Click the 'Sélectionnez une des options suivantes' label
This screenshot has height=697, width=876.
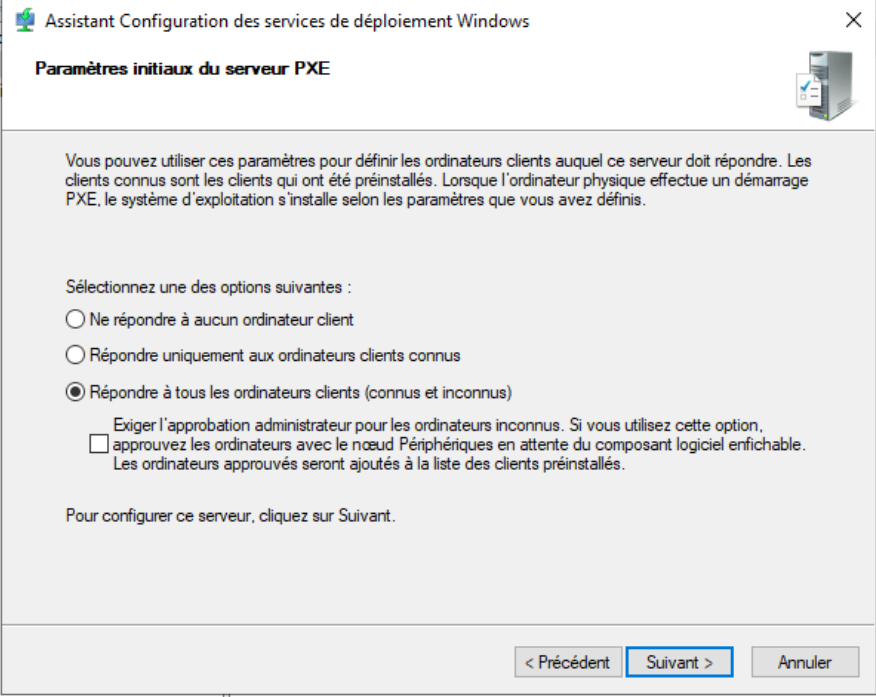(209, 287)
